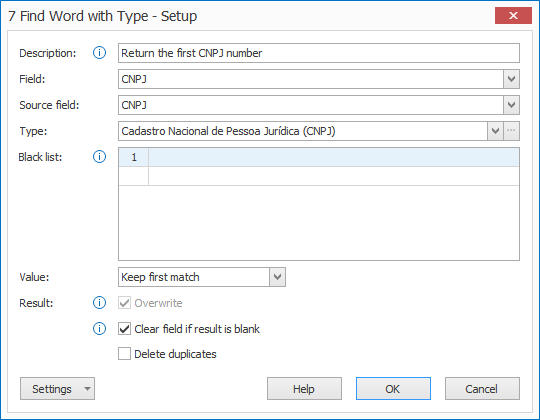Open the Value Keep first match dropdown
The image size is (540, 420).
pos(277,277)
